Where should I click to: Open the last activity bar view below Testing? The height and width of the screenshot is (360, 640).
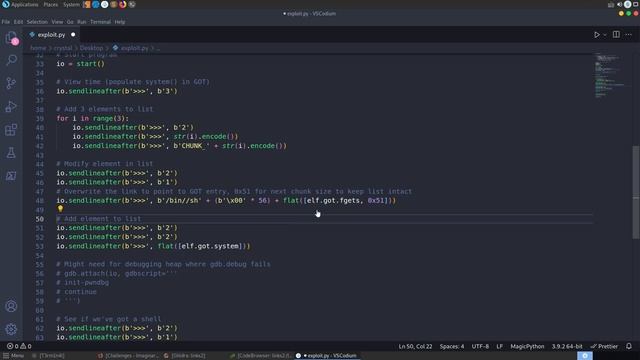(11, 176)
